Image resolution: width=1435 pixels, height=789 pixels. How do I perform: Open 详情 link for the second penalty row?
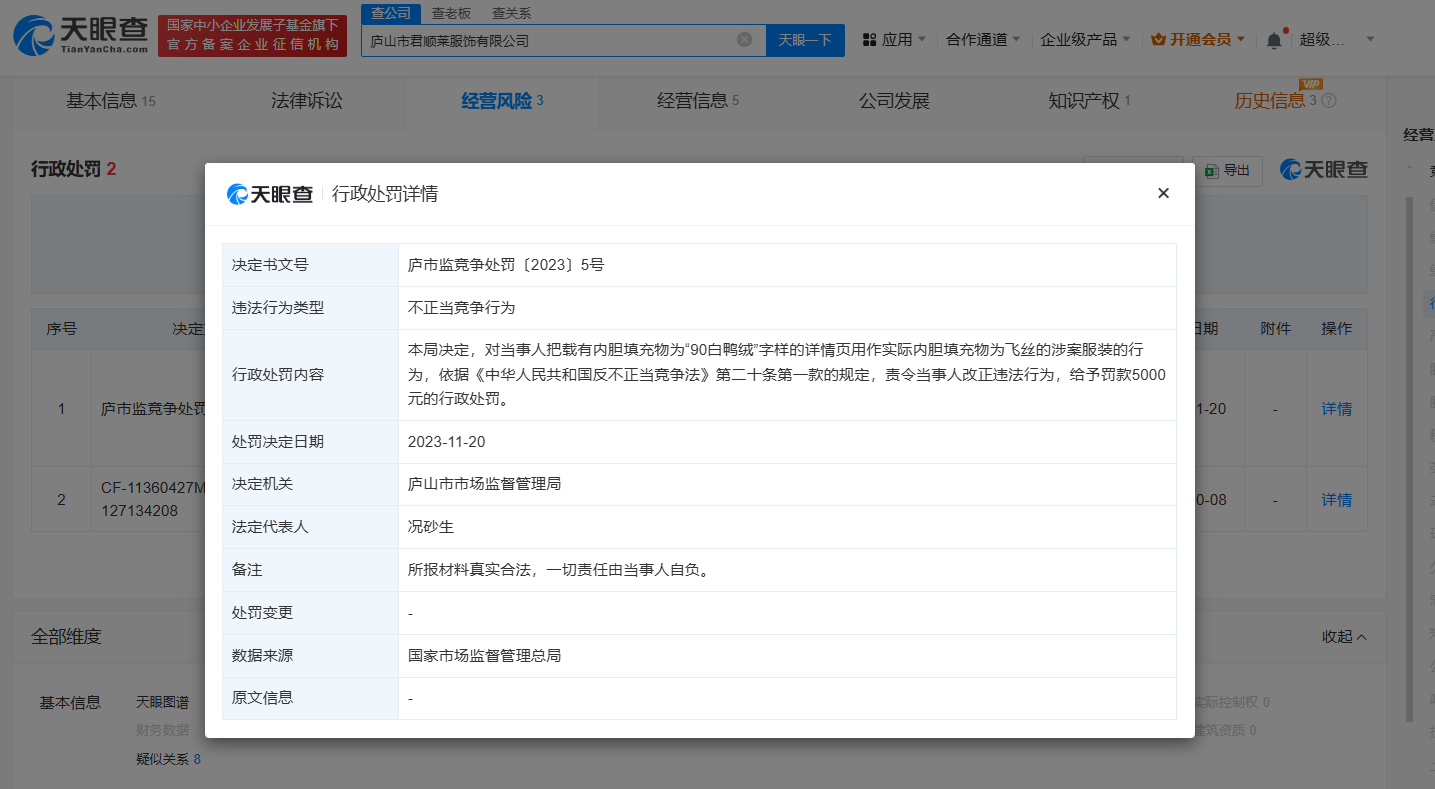click(x=1336, y=500)
